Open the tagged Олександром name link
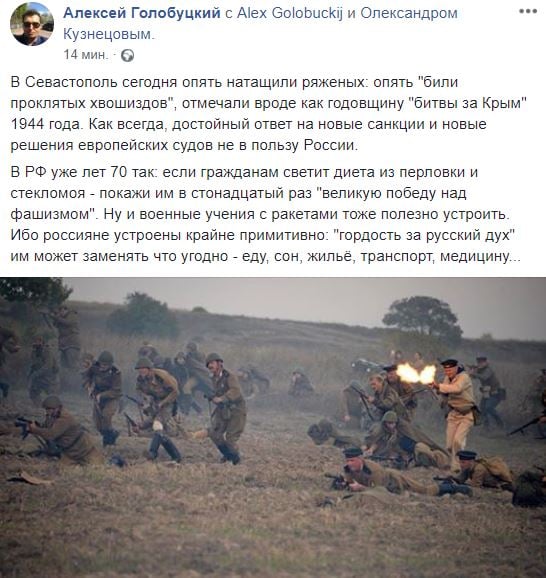Screen dimensions: 546x578 [409, 13]
